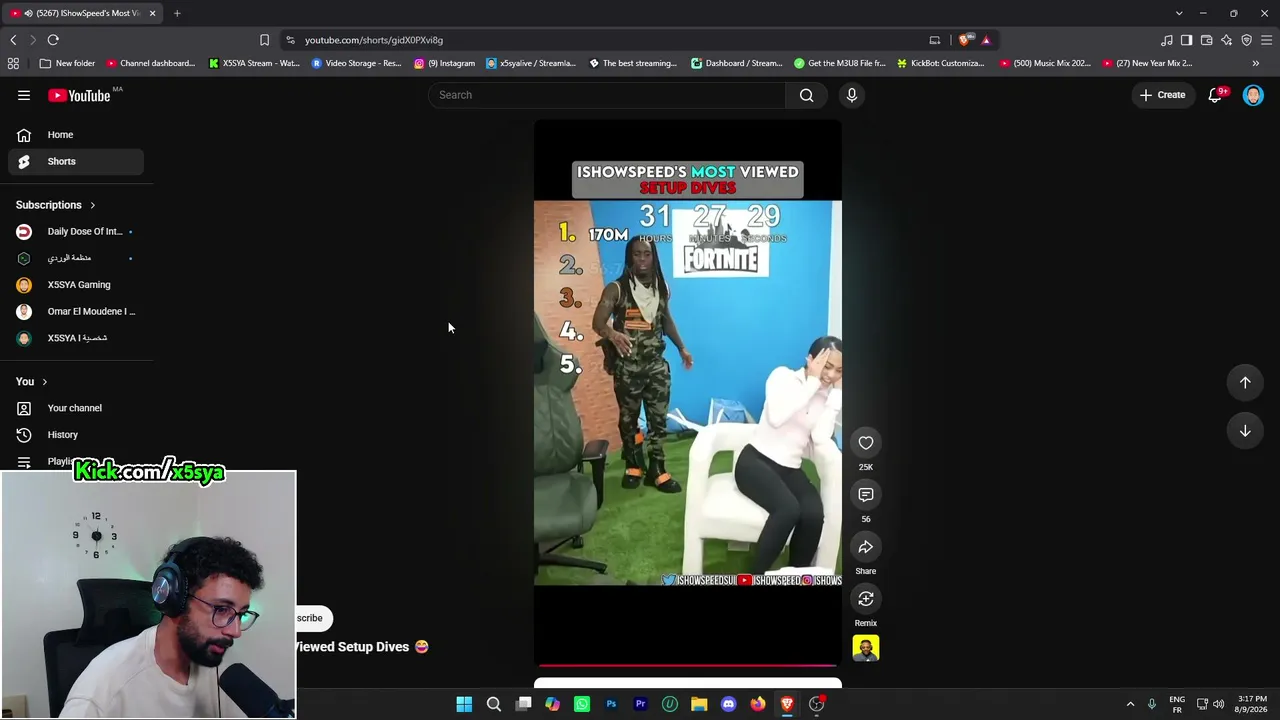This screenshot has height=720, width=1280.
Task: Open the Brave main menu
Action: [x=1267, y=40]
